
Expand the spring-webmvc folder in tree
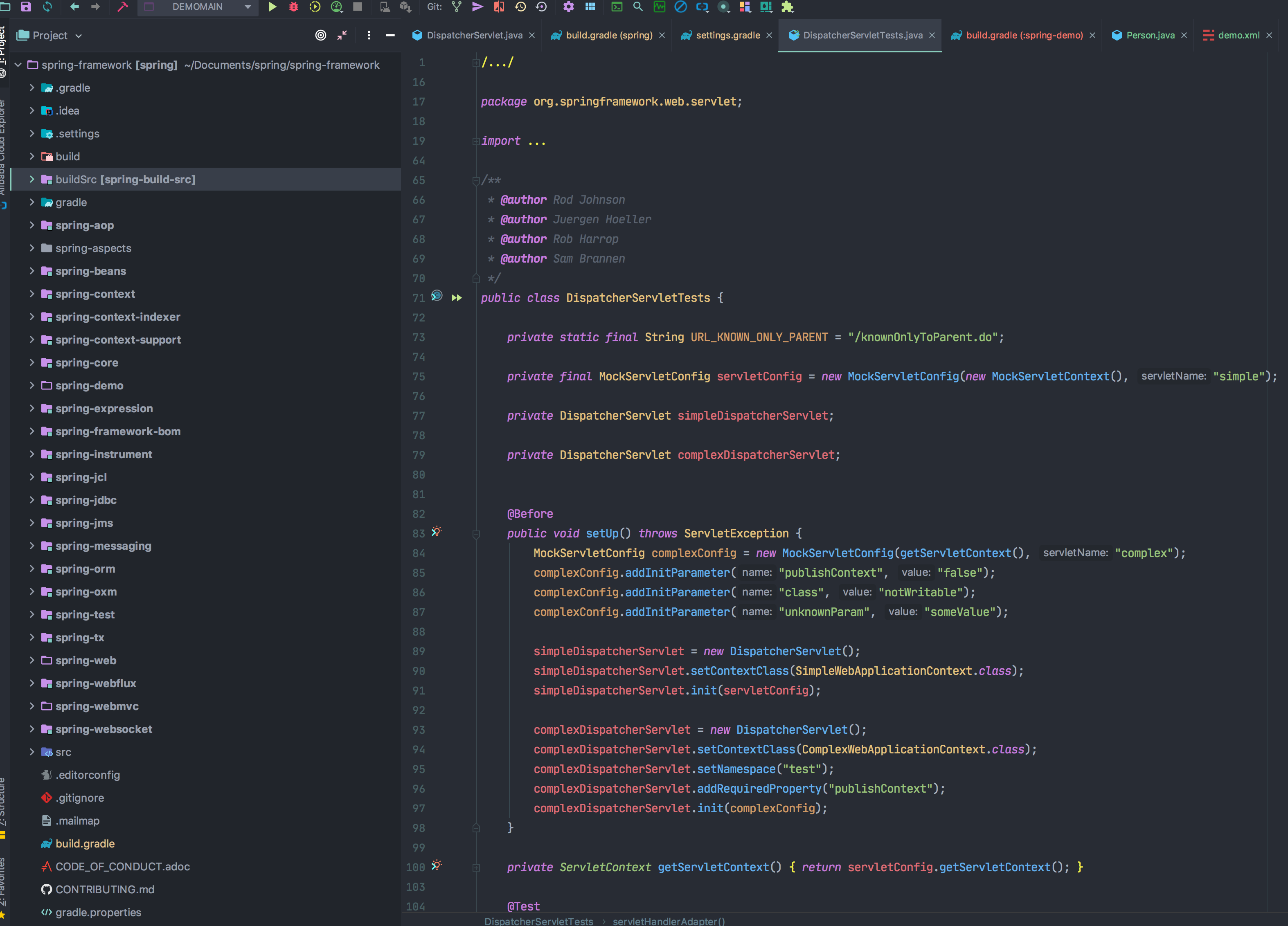(32, 706)
